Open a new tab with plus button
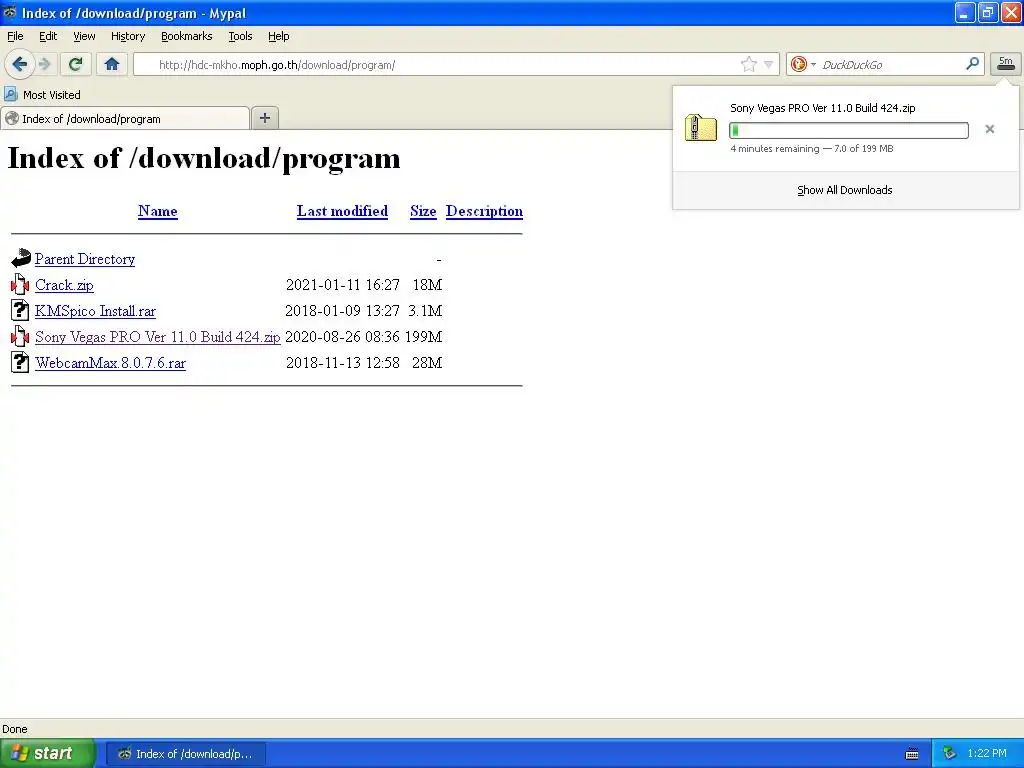 [264, 118]
